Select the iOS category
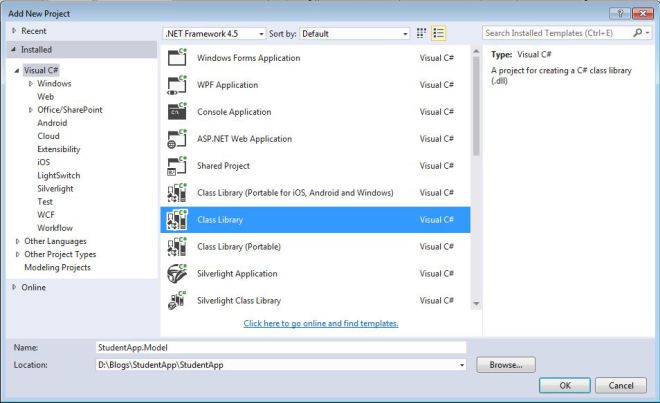This screenshot has height=403, width=660. tap(43, 162)
